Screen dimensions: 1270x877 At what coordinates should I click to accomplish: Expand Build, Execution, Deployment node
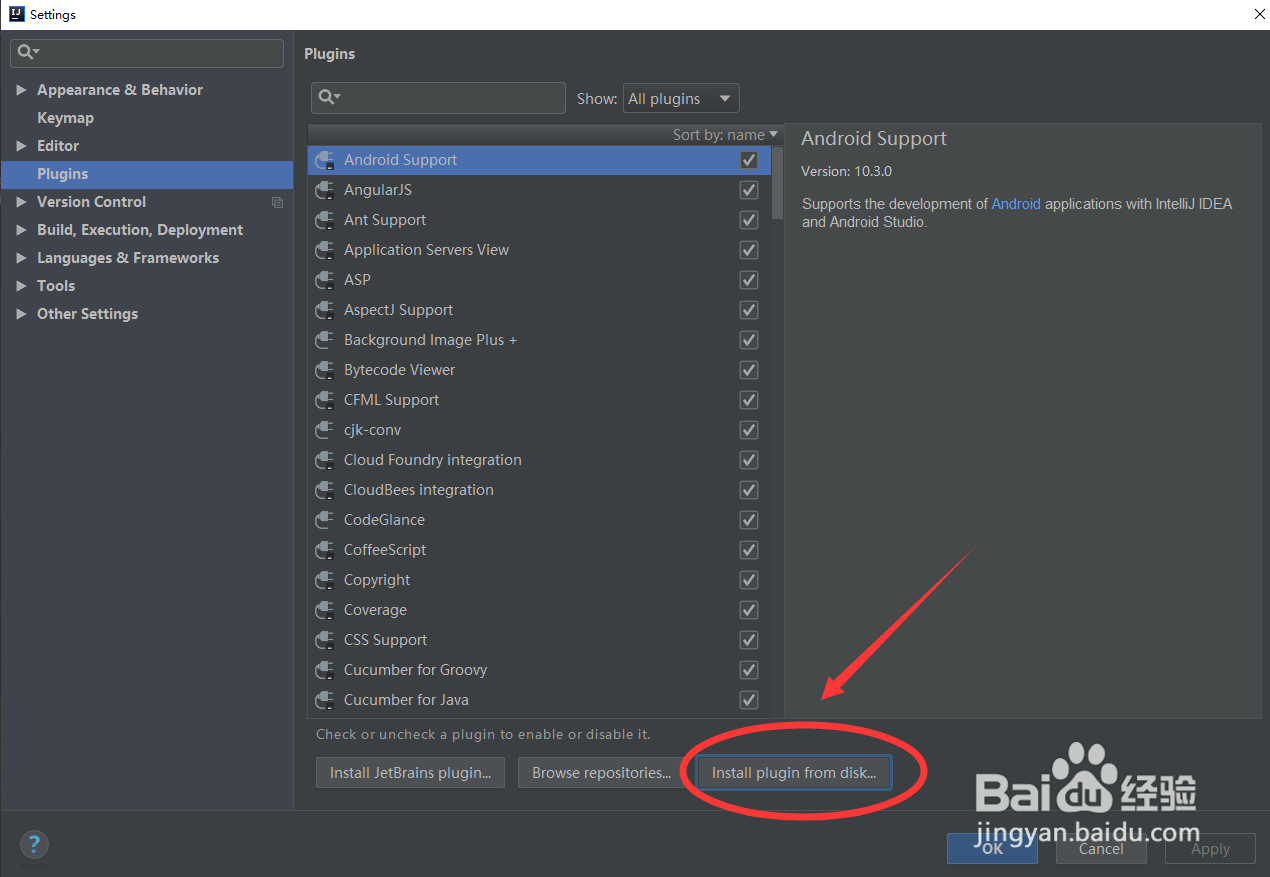tap(21, 230)
